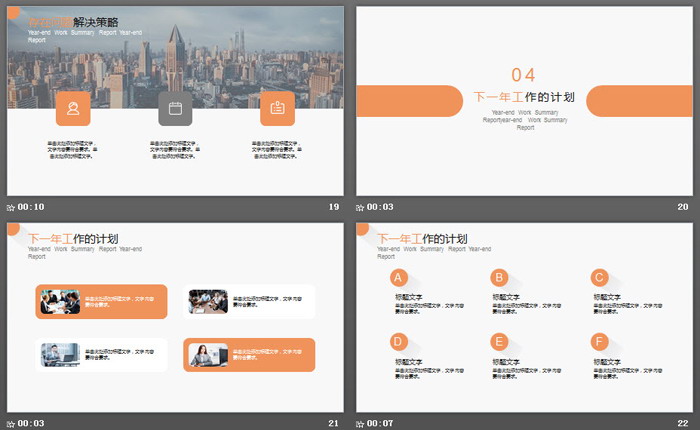Click the orange ID card icon on slide 19
Image resolution: width=700 pixels, height=430 pixels.
click(x=277, y=109)
